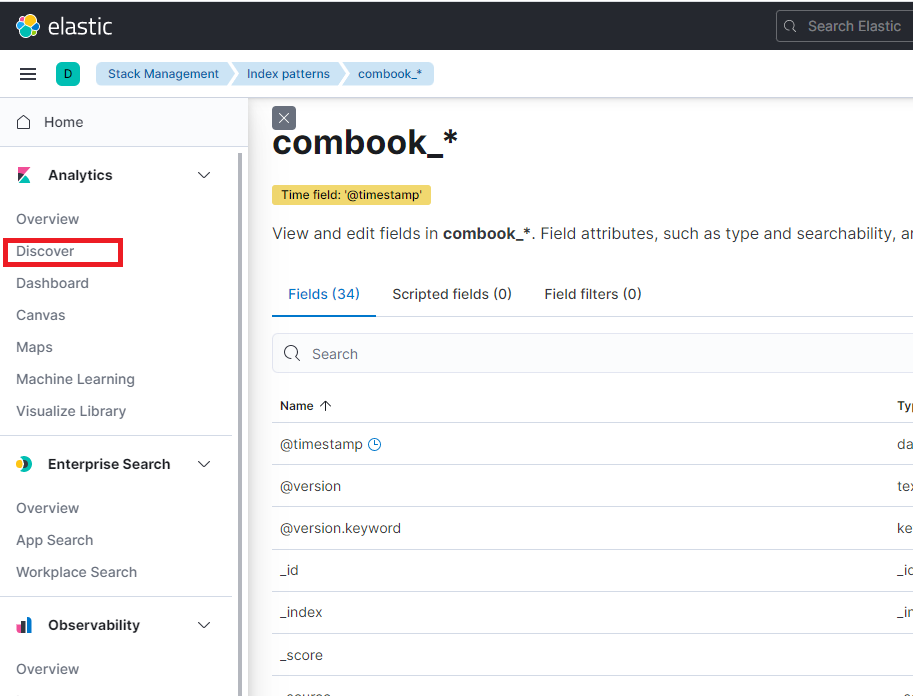This screenshot has height=696, width=913.
Task: Toggle the hamburger navigation menu
Action: coord(28,74)
